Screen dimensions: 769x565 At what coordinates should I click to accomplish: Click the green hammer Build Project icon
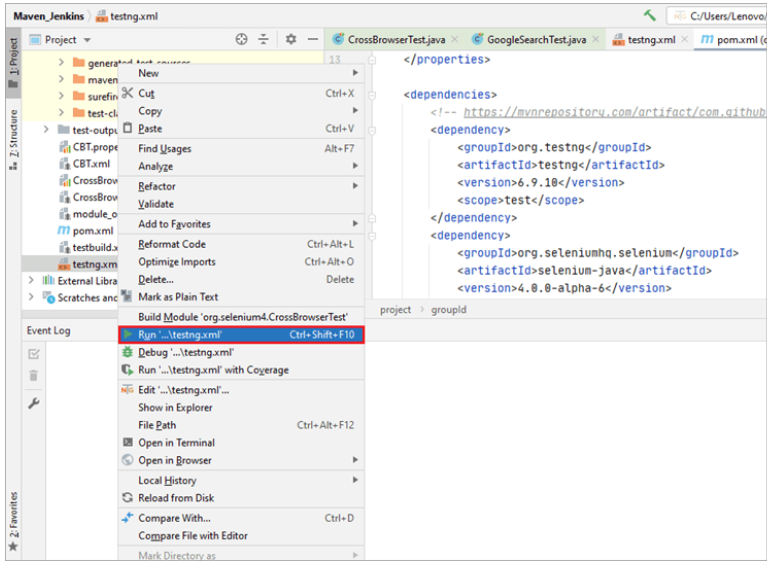(650, 16)
